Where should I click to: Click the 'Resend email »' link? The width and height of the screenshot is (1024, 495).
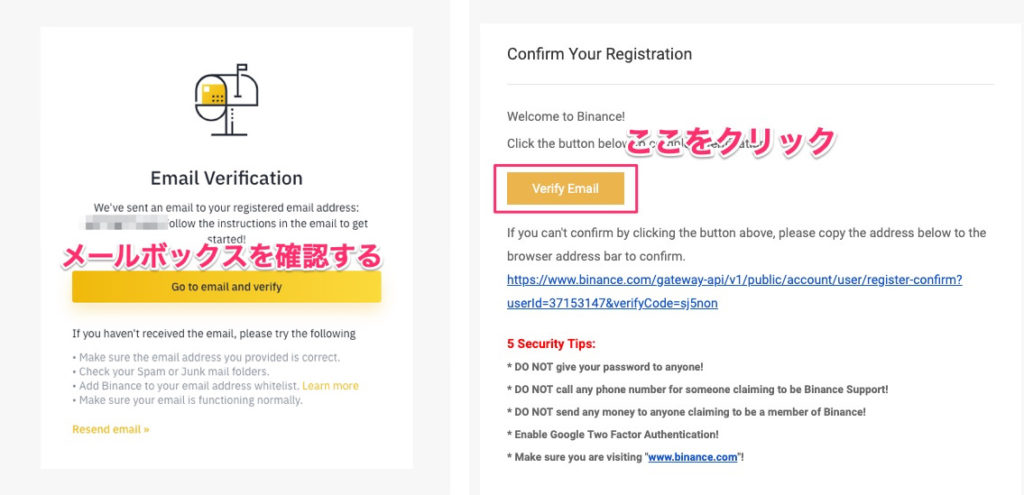(x=110, y=429)
